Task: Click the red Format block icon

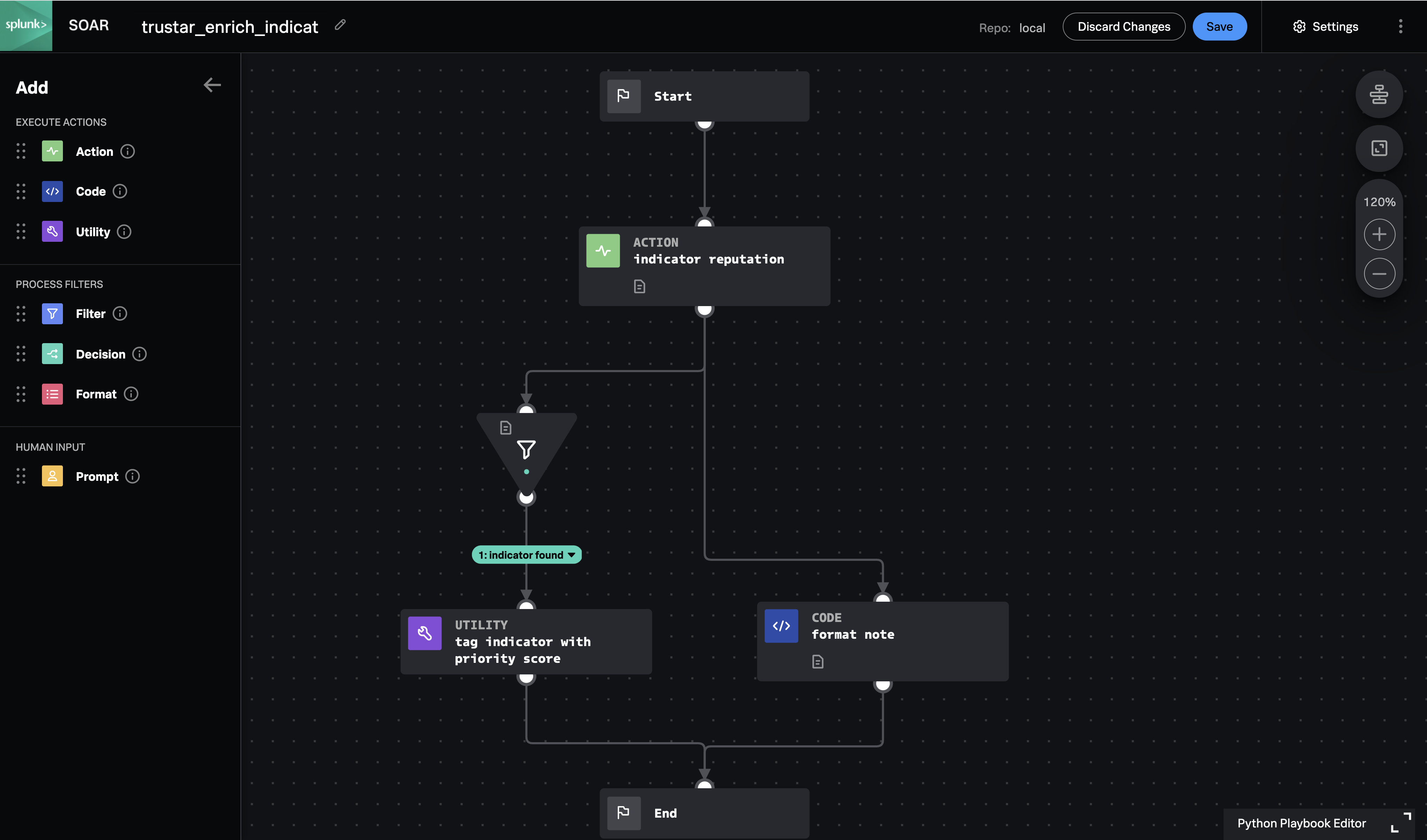Action: [x=52, y=394]
